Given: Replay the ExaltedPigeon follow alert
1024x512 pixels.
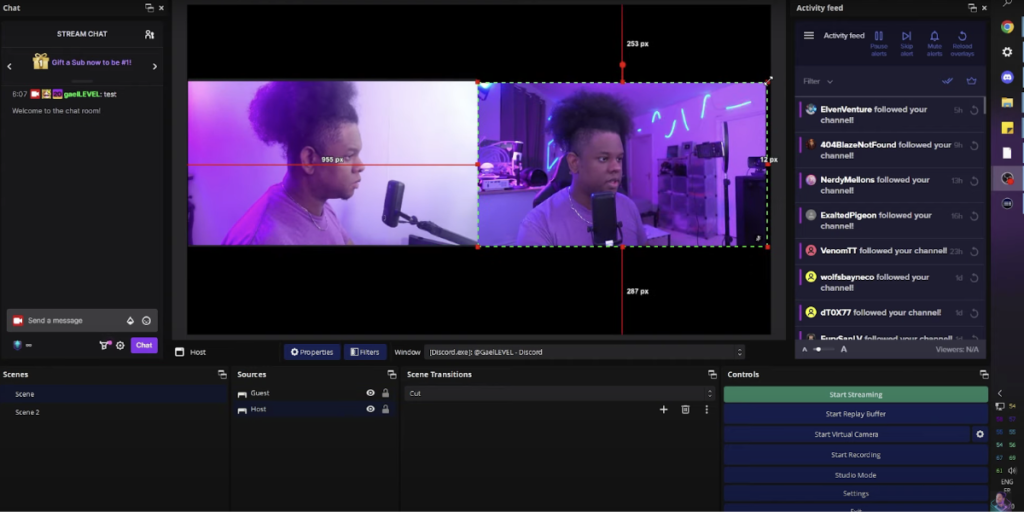Looking at the screenshot, I should (x=974, y=216).
